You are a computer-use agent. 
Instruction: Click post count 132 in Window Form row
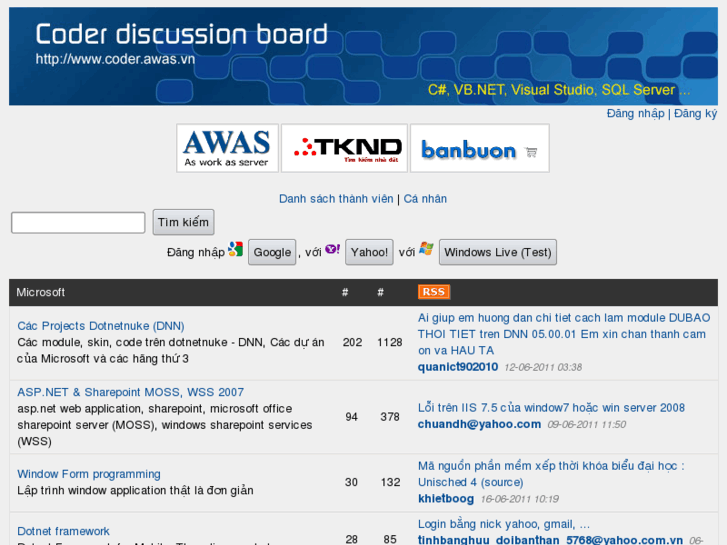(390, 482)
